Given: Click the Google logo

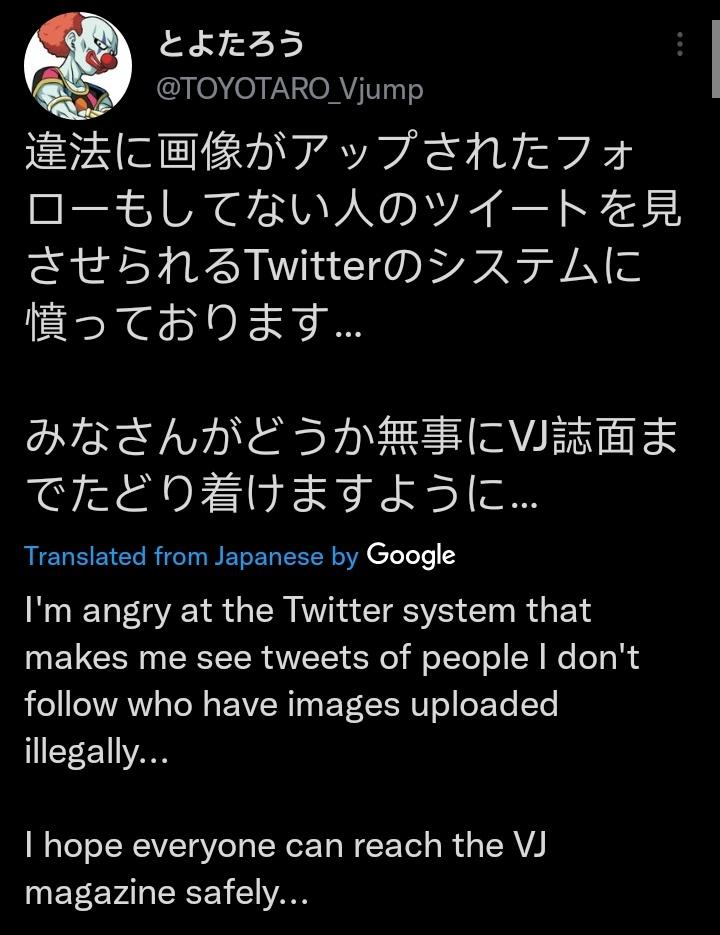Looking at the screenshot, I should [411, 555].
